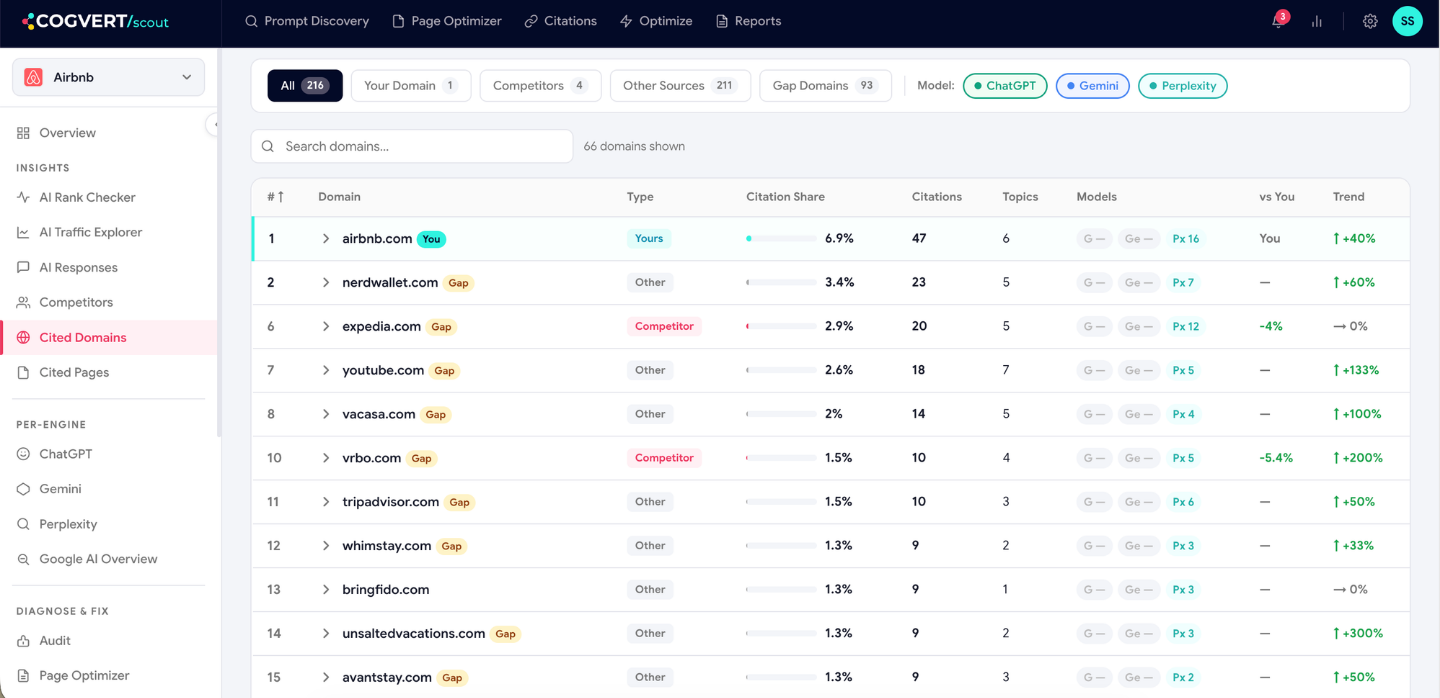Click the Competitor tag on expedia.com row
Screen dimensions: 1440x698
point(664,327)
